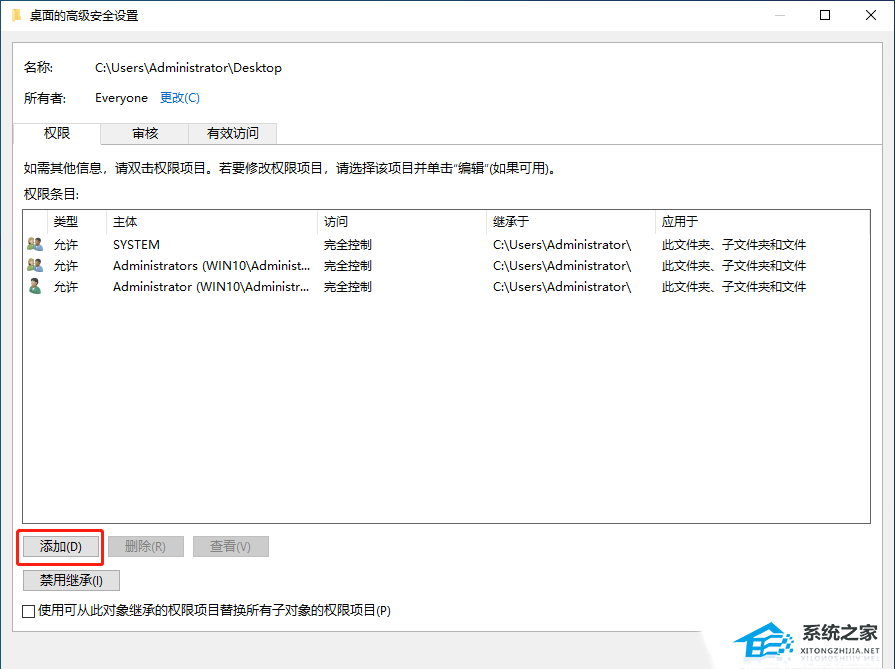Click 完全控制 in the Administrators row

pos(348,266)
